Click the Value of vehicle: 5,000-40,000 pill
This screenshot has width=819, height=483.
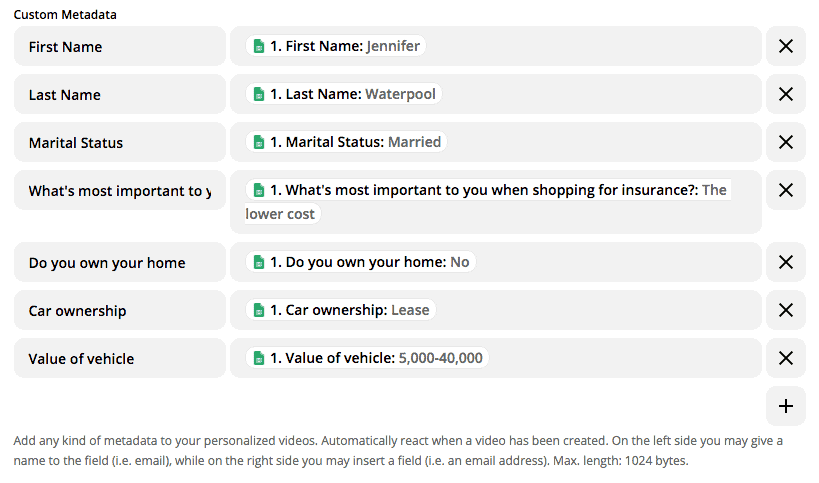[366, 358]
